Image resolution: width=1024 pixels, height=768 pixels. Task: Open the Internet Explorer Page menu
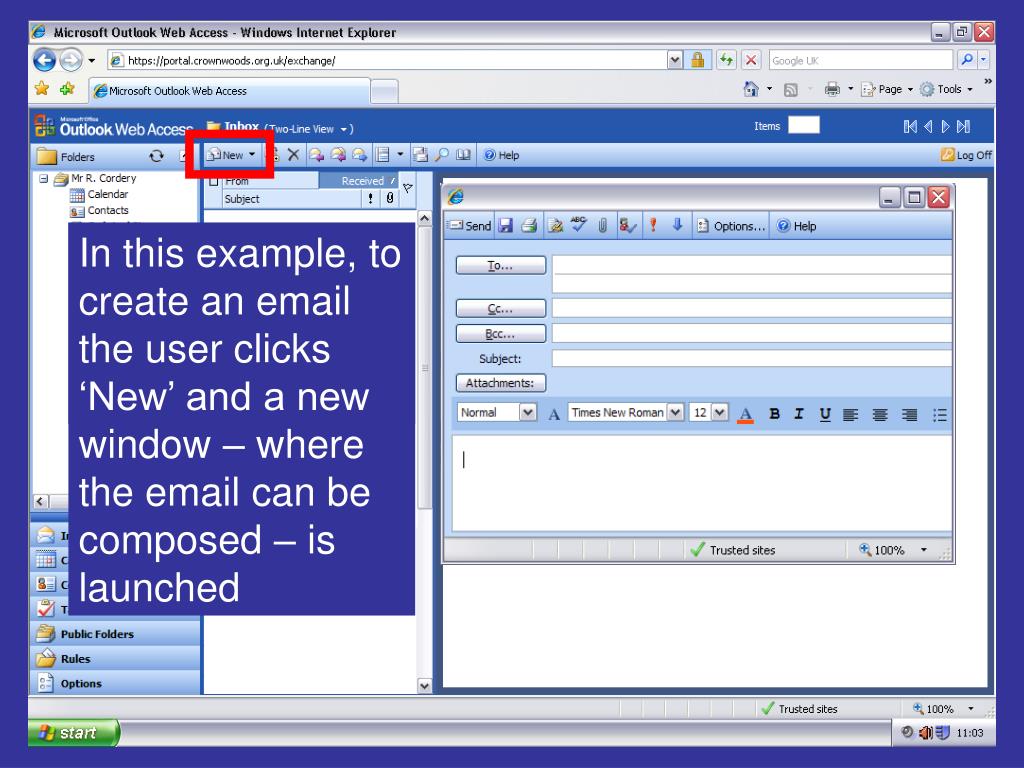[x=886, y=89]
